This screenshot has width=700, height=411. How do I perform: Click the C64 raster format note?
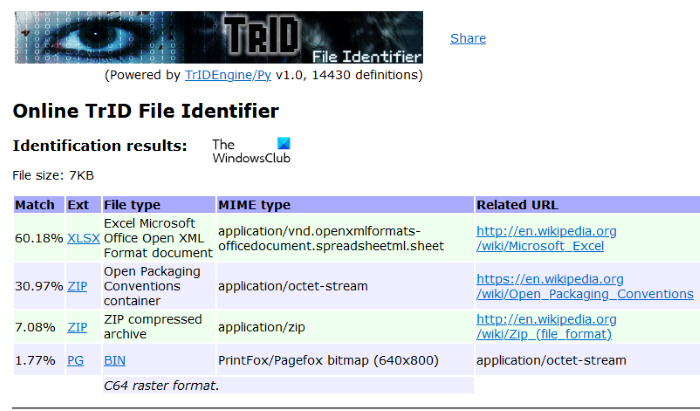pyautogui.click(x=162, y=385)
